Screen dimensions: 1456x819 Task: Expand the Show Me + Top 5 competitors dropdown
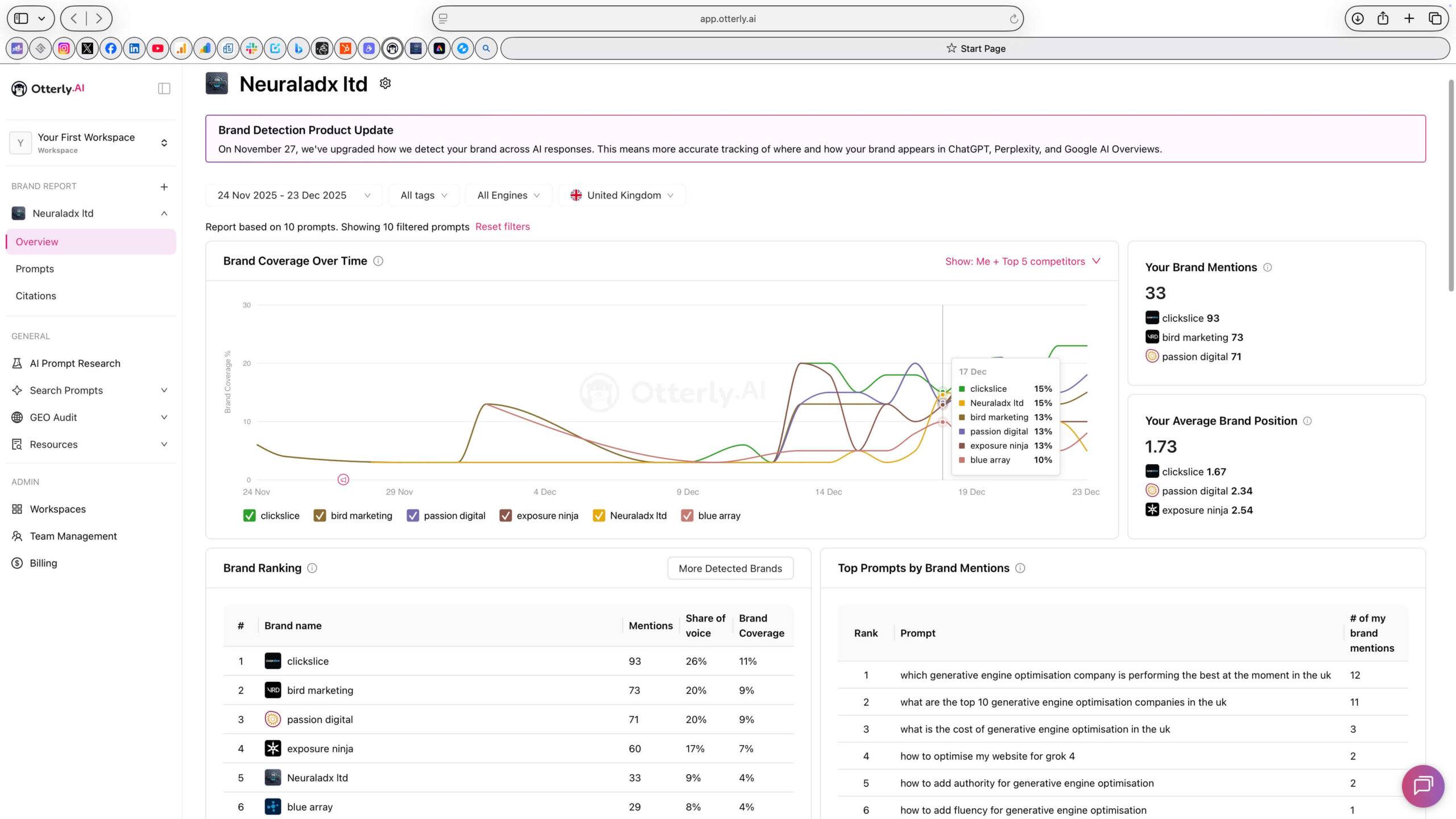[1023, 262]
